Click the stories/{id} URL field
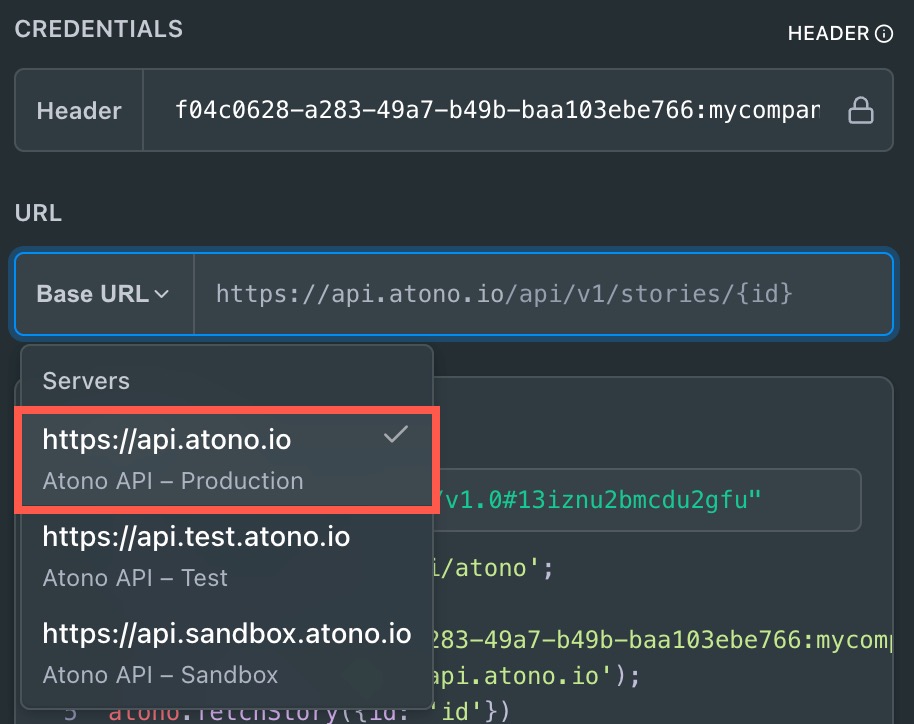Viewport: 914px width, 724px height. point(543,294)
